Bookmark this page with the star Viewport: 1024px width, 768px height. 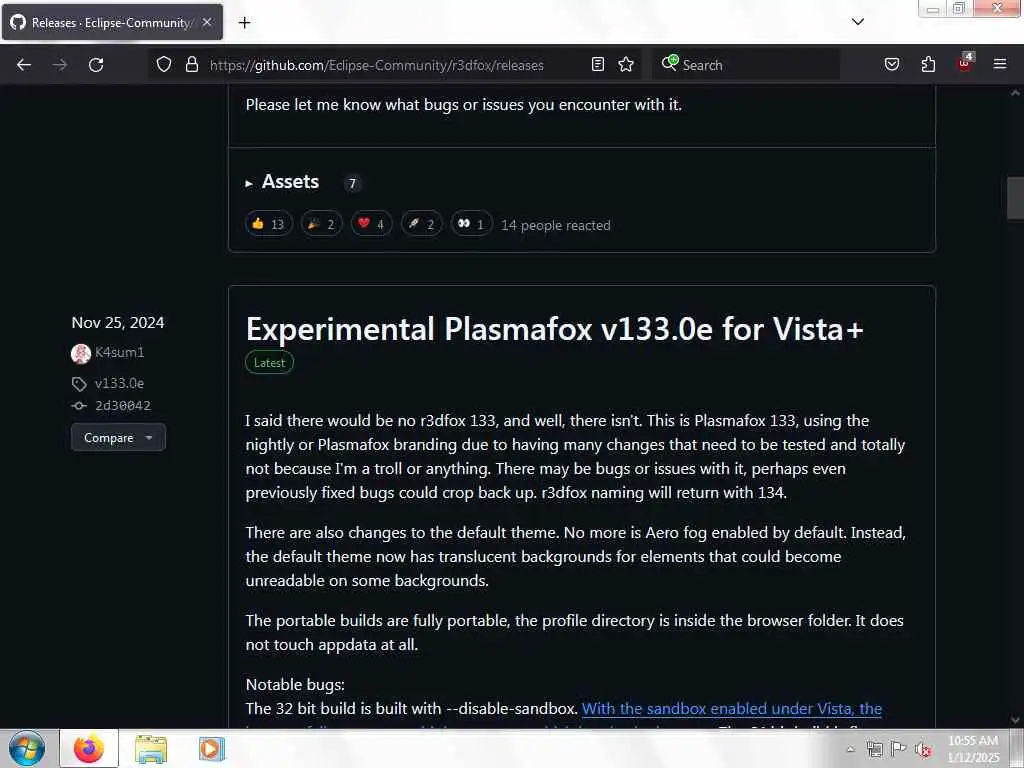pos(626,64)
